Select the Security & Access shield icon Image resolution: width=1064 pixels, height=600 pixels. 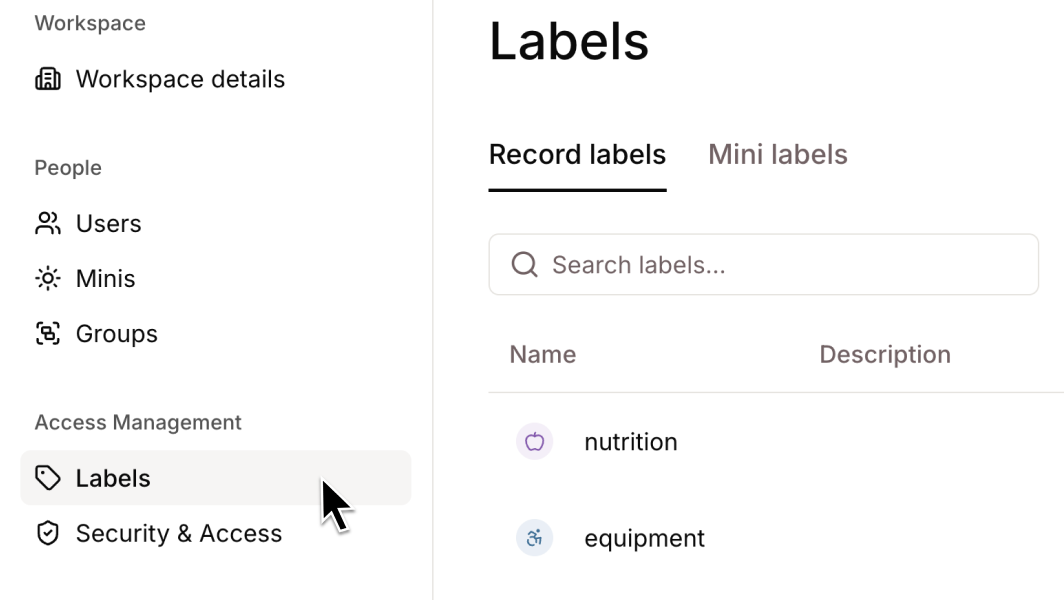tap(47, 533)
